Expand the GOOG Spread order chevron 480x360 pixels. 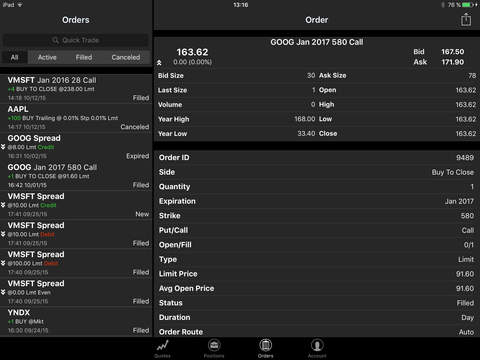[3, 147]
